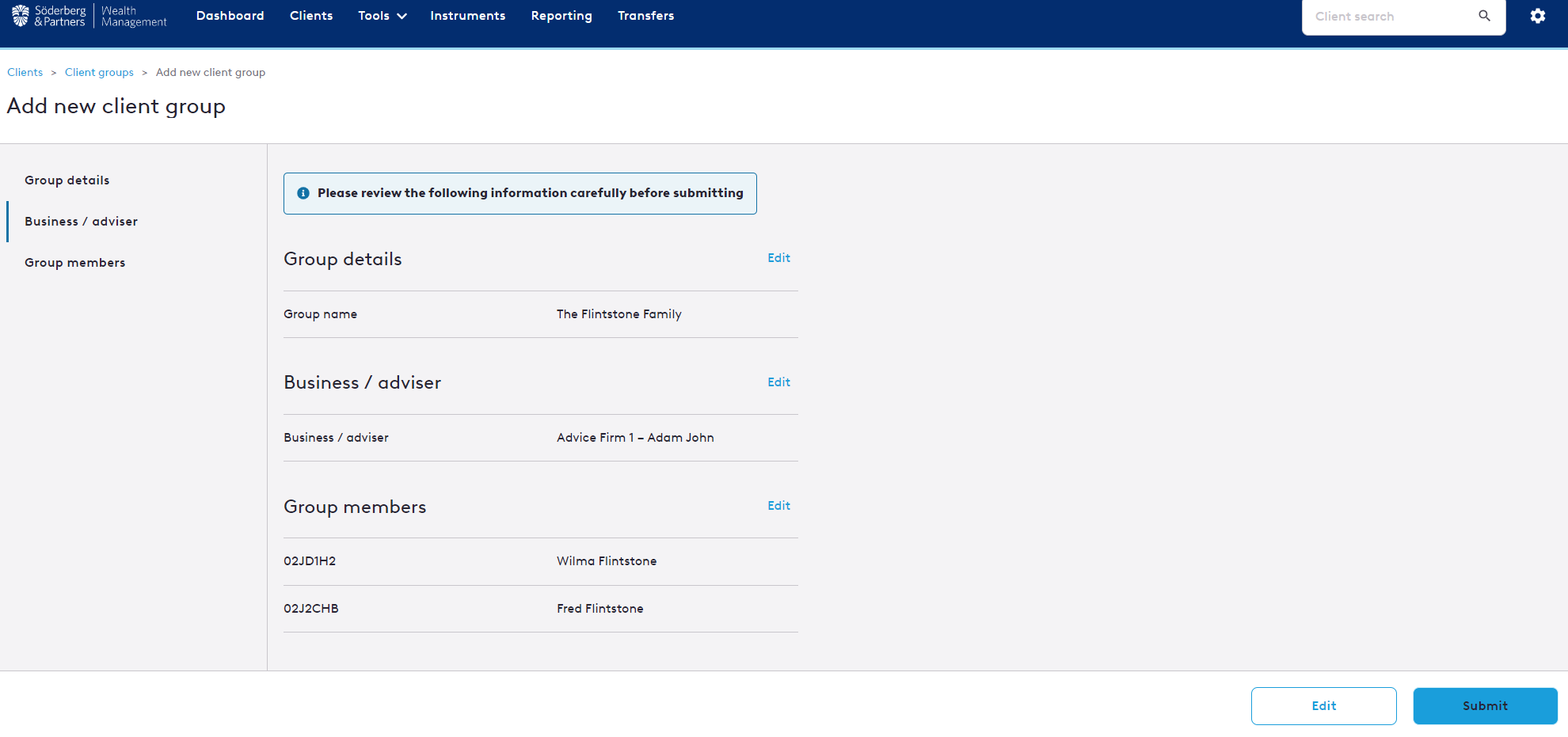
Task: Edit the Group details section
Action: (778, 258)
